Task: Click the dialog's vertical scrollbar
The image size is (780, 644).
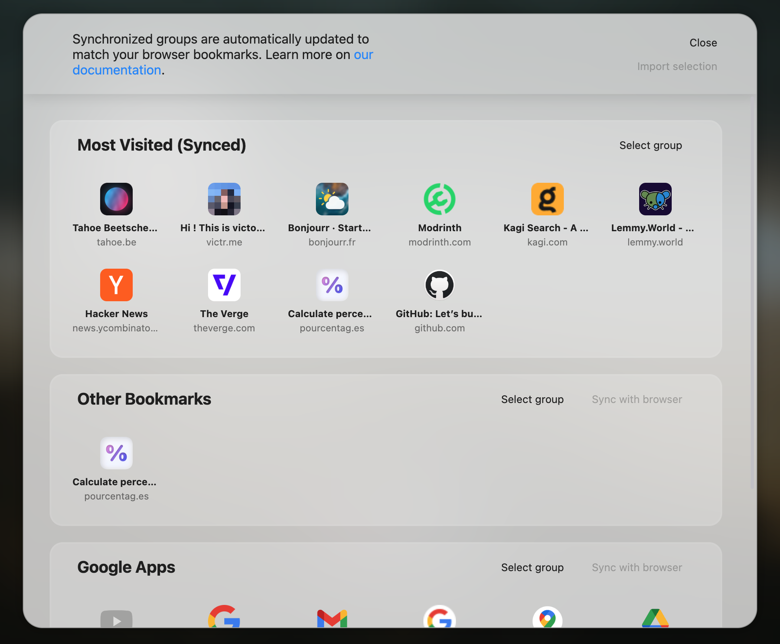Action: click(x=753, y=293)
